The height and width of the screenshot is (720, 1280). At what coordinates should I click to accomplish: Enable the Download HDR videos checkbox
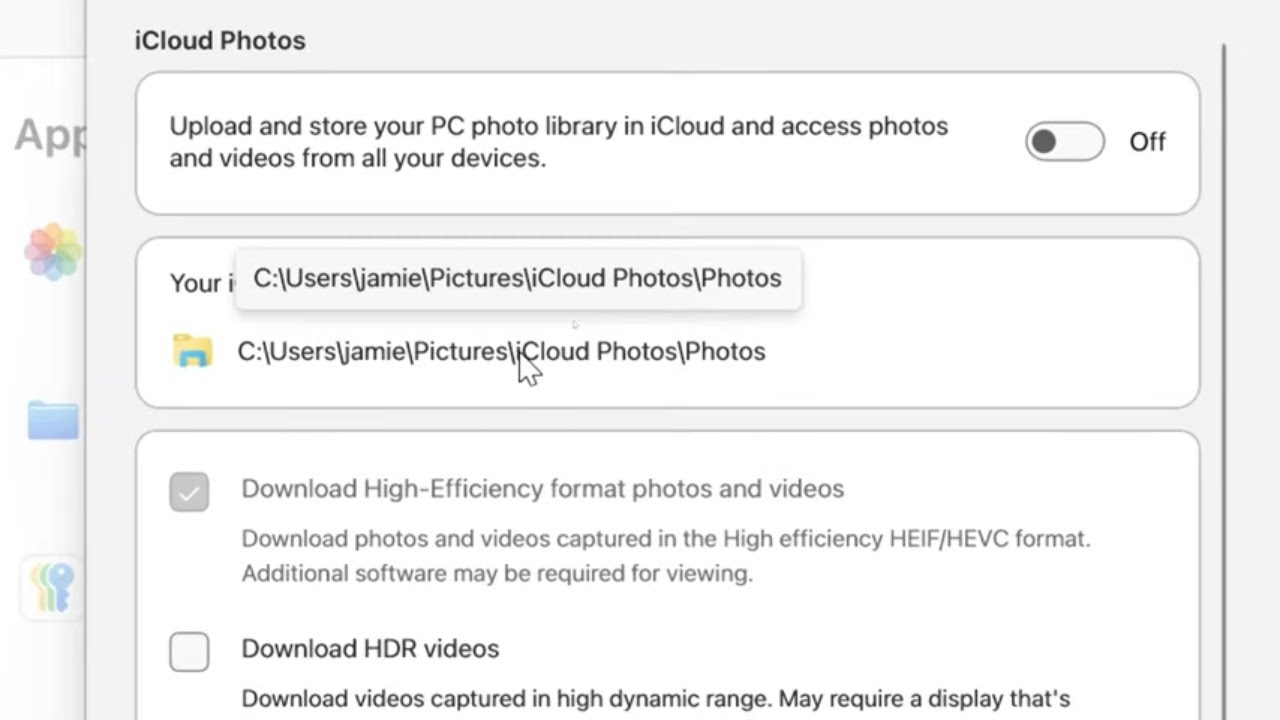[x=189, y=652]
